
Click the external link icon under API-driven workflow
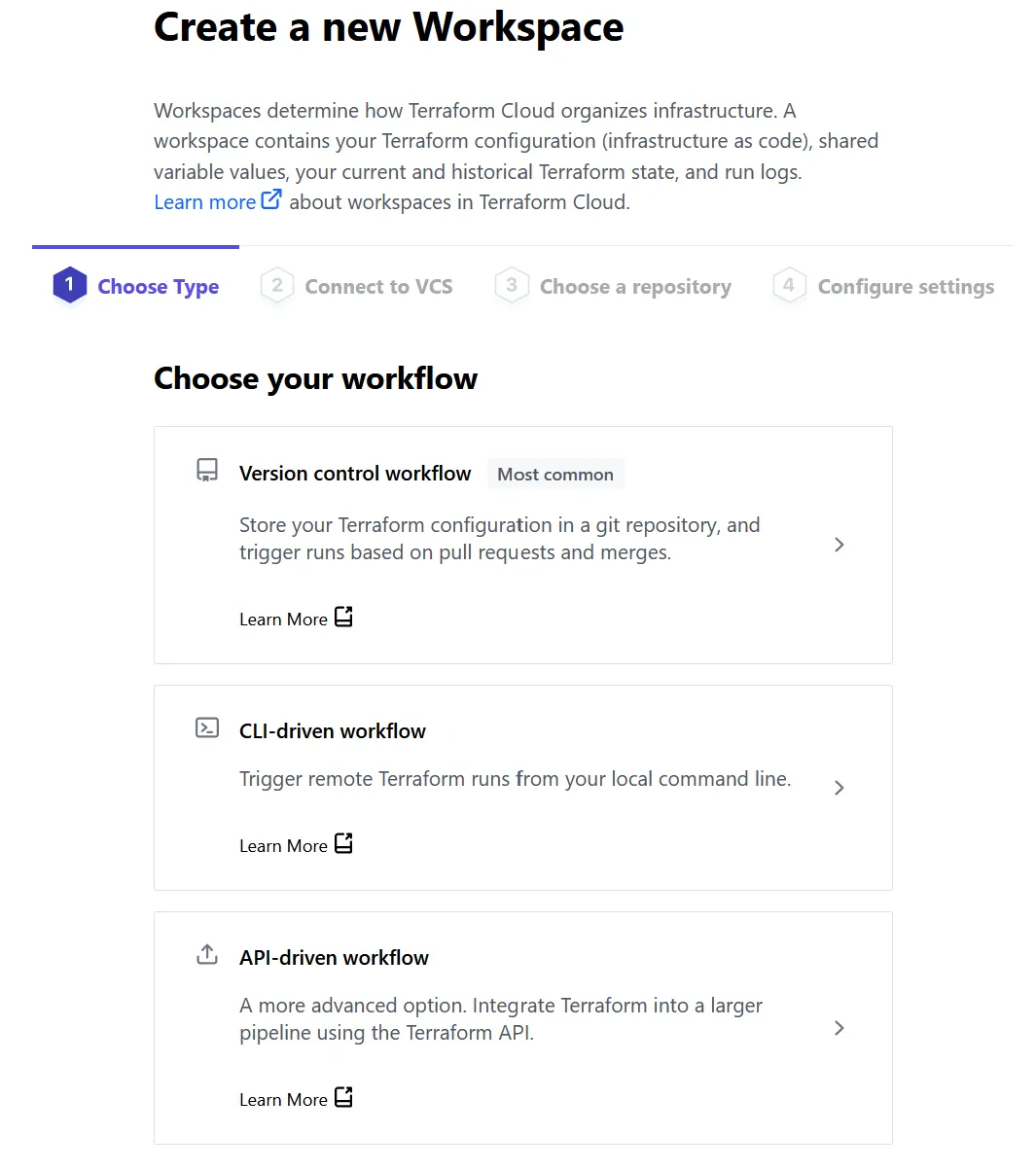click(343, 1096)
